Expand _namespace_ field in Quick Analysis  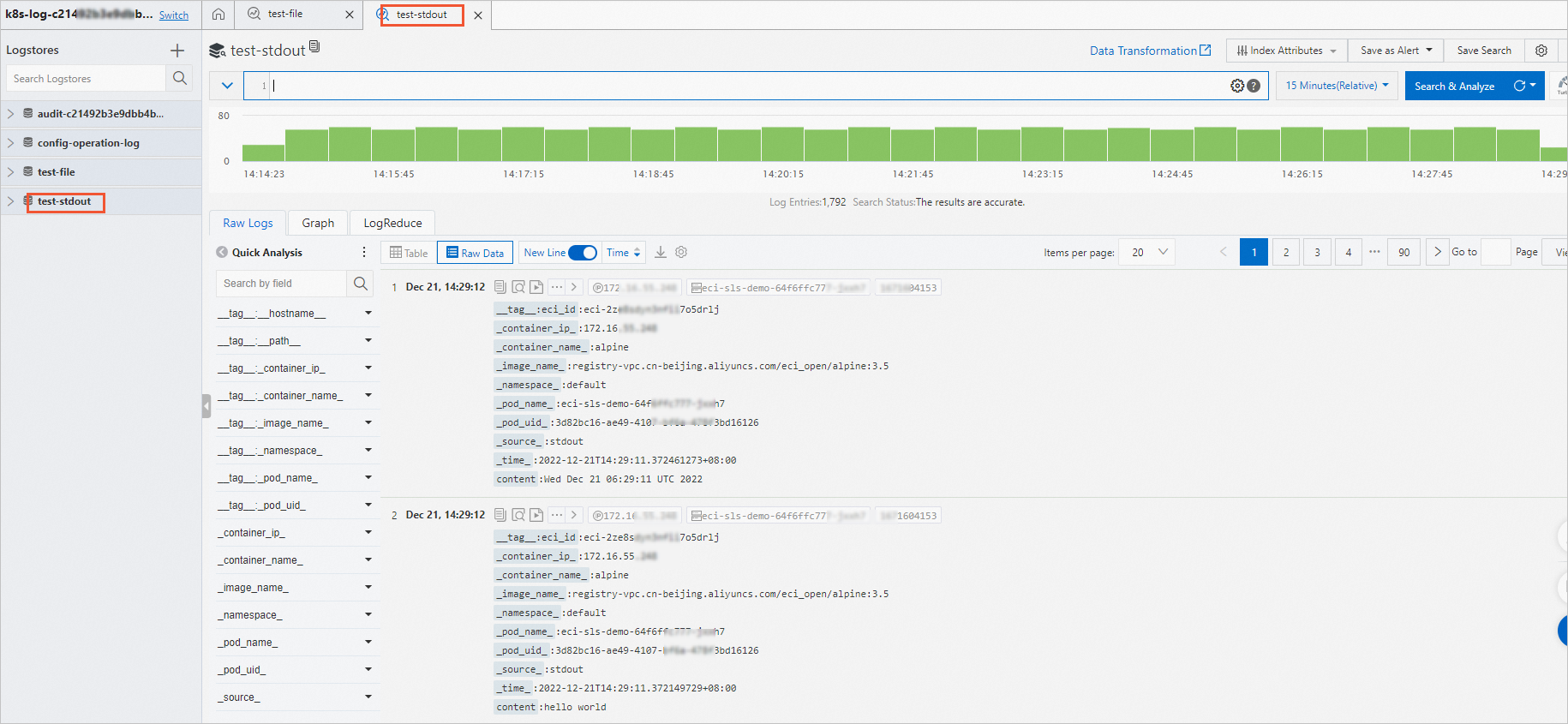[x=368, y=615]
